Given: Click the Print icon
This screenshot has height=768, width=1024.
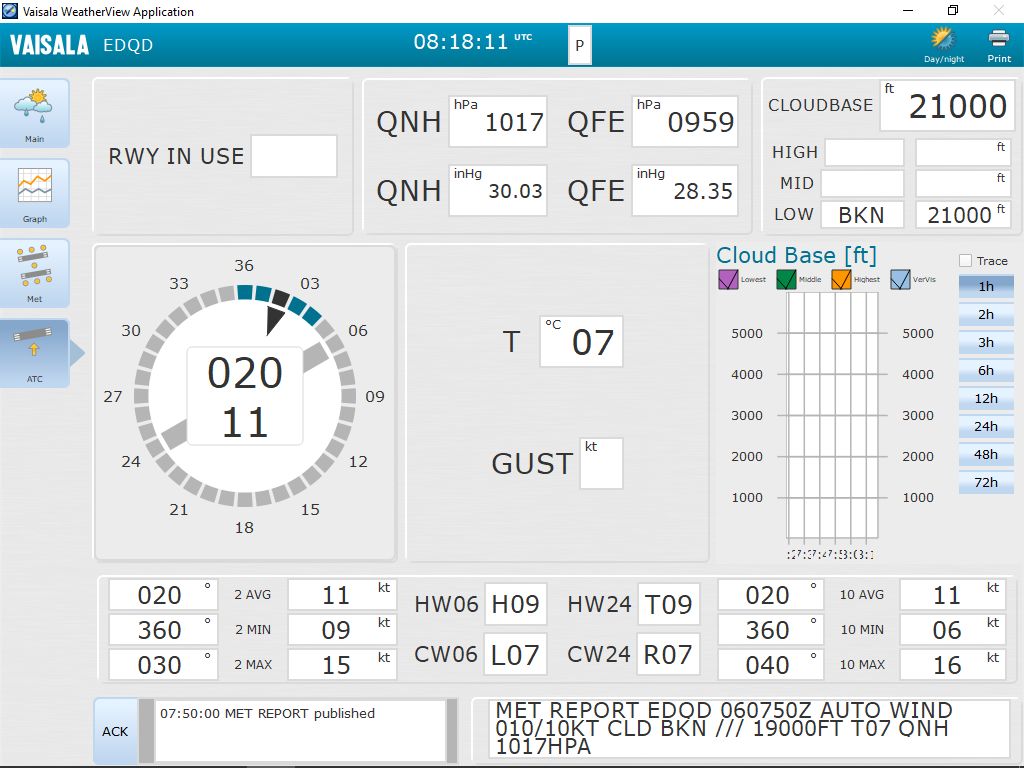Looking at the screenshot, I should (x=999, y=44).
